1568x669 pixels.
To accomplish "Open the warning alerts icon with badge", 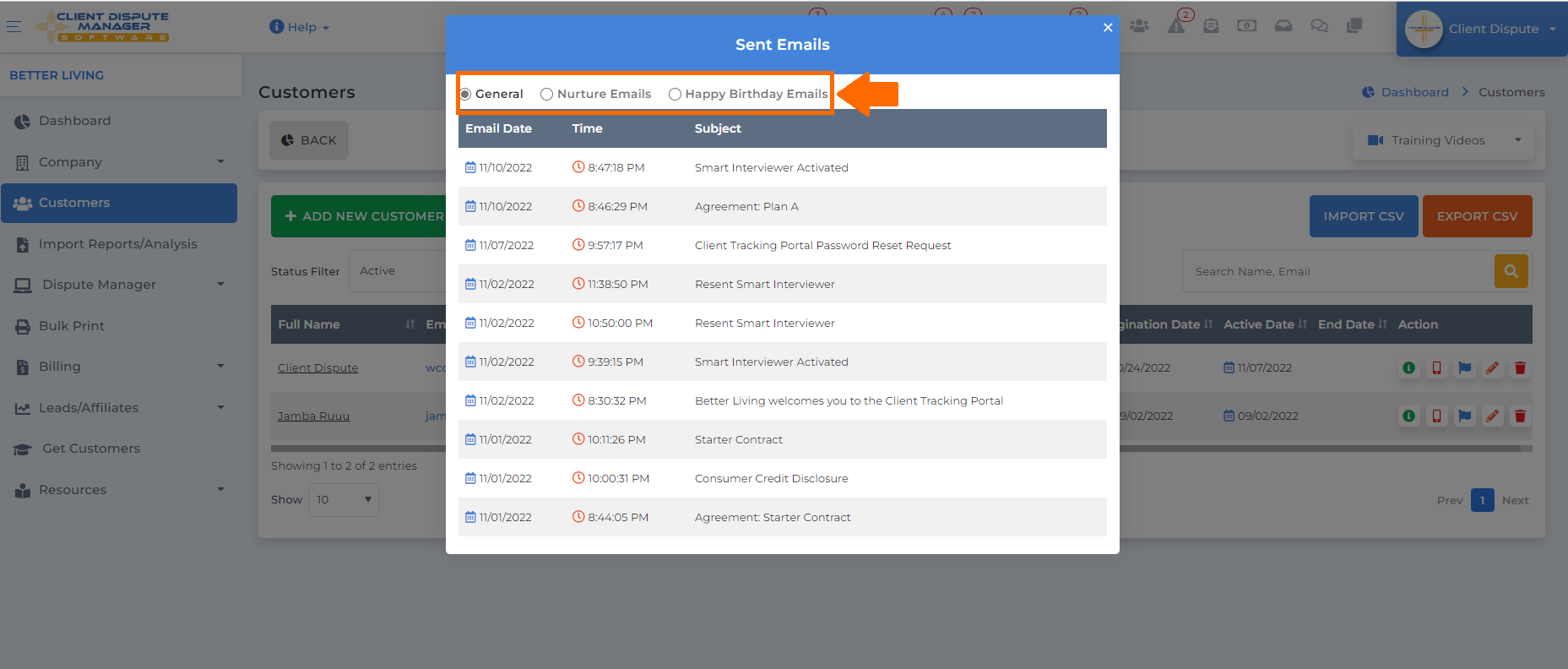I will coord(1176,26).
